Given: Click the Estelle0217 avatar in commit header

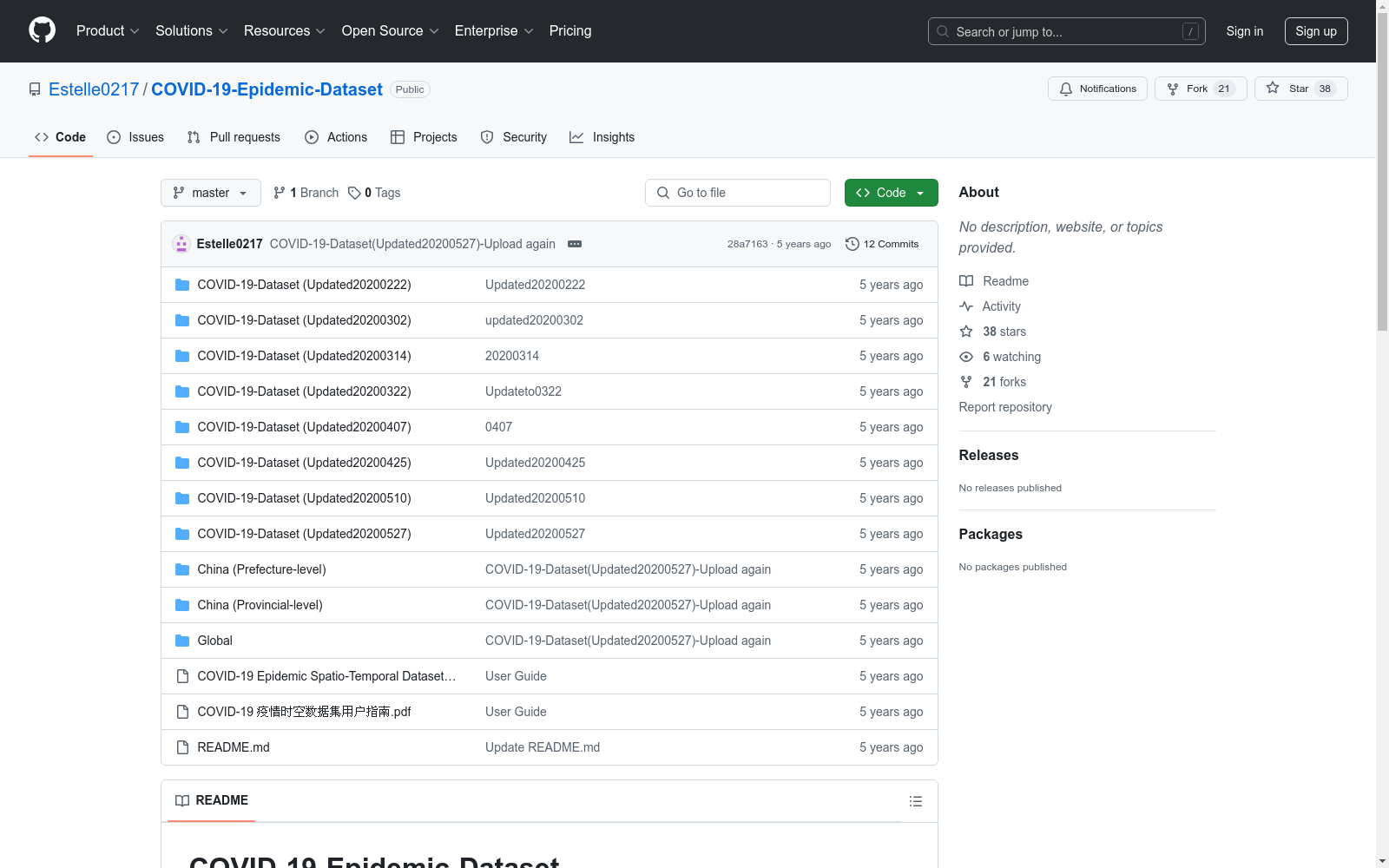Looking at the screenshot, I should pos(181,244).
